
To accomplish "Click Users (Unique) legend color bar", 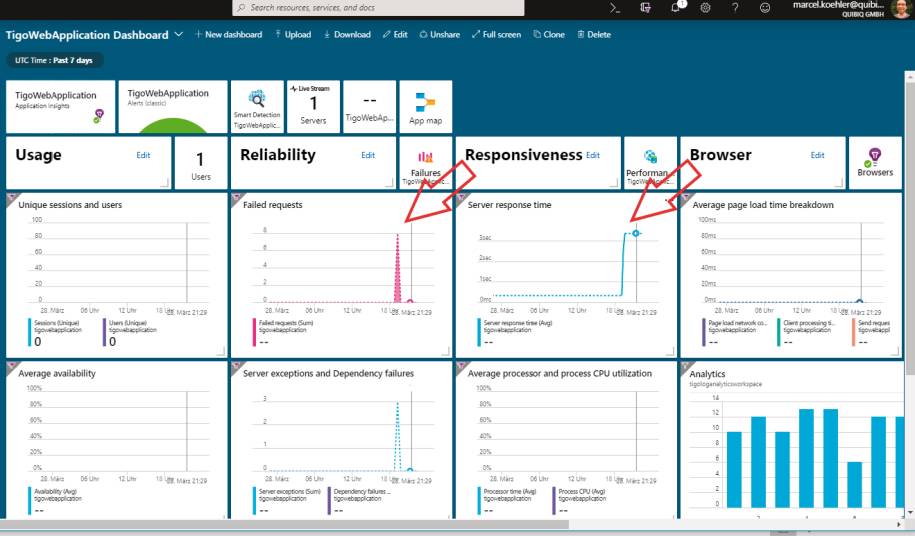I will [104, 332].
